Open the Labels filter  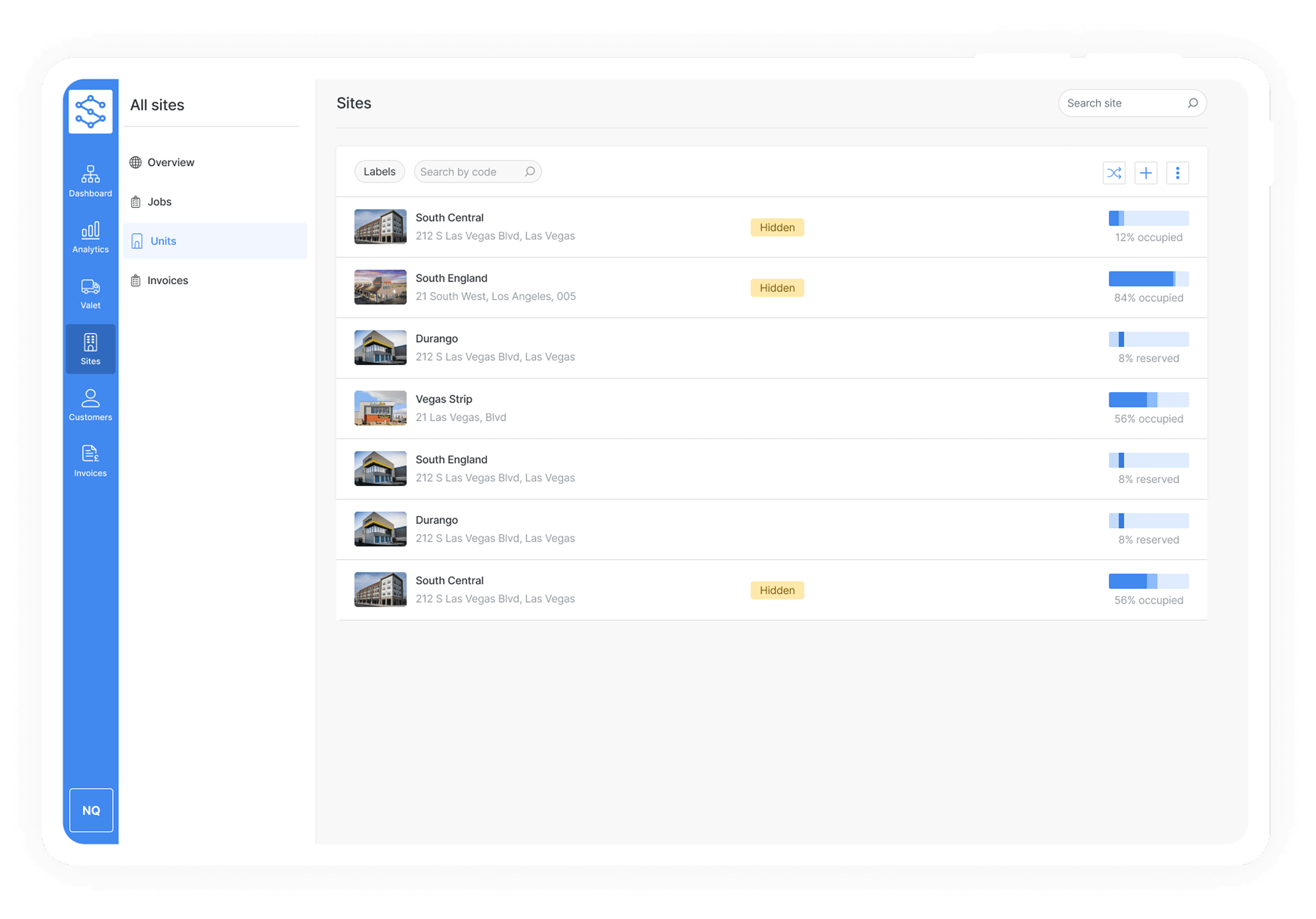point(379,172)
